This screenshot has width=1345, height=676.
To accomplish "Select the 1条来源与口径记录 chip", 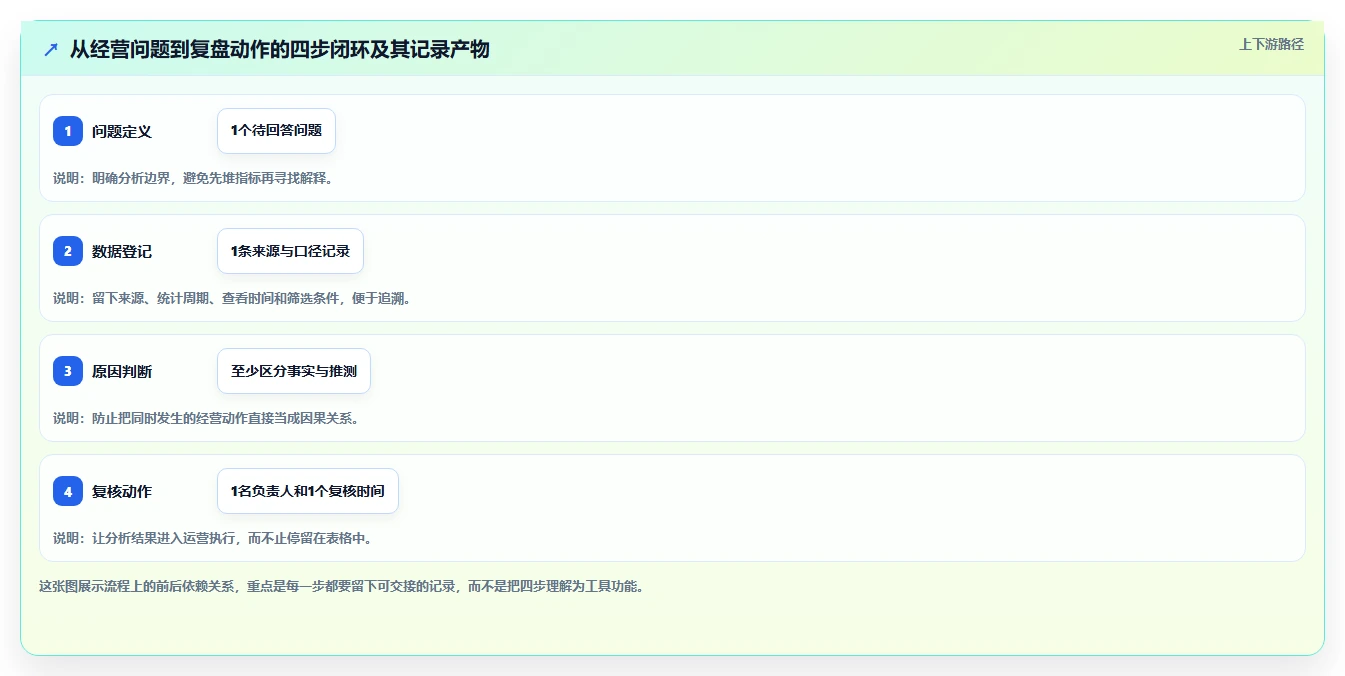I will (290, 251).
